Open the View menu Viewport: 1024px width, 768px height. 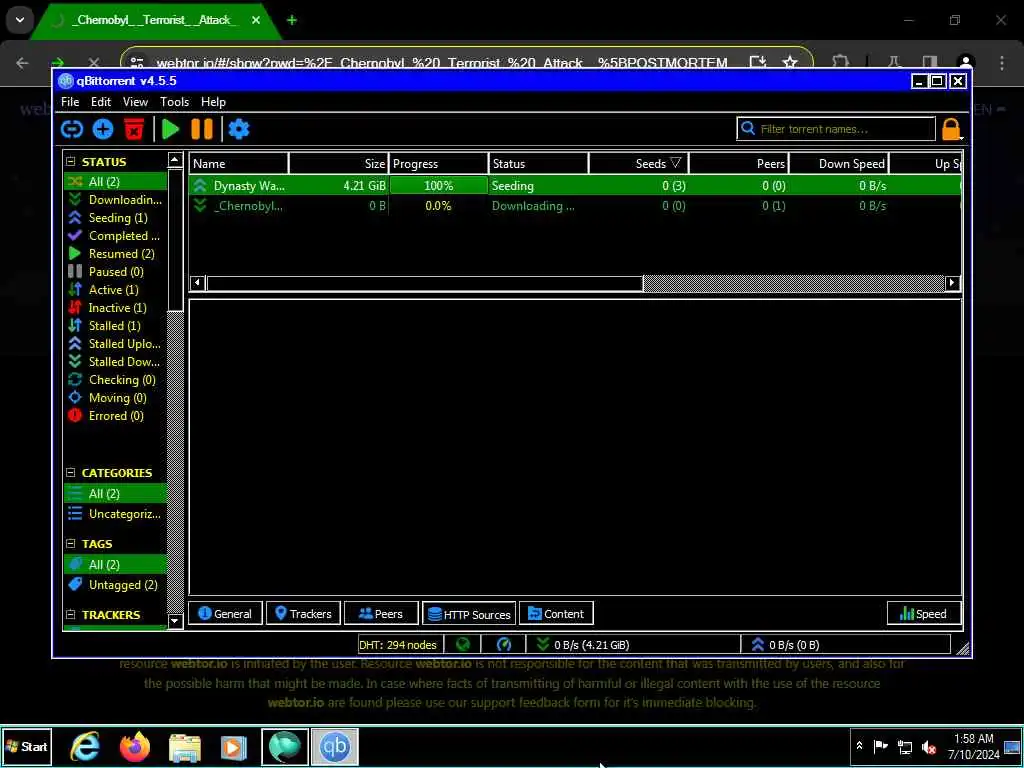tap(135, 102)
